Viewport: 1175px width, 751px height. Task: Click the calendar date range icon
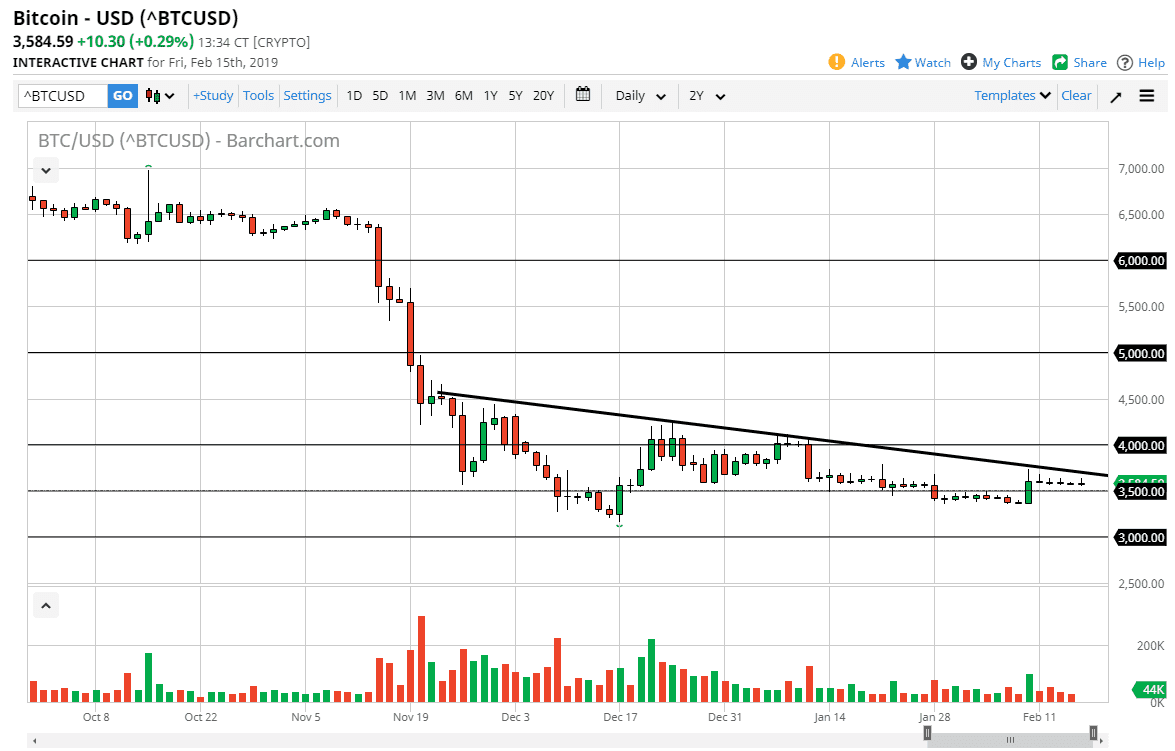[x=583, y=95]
